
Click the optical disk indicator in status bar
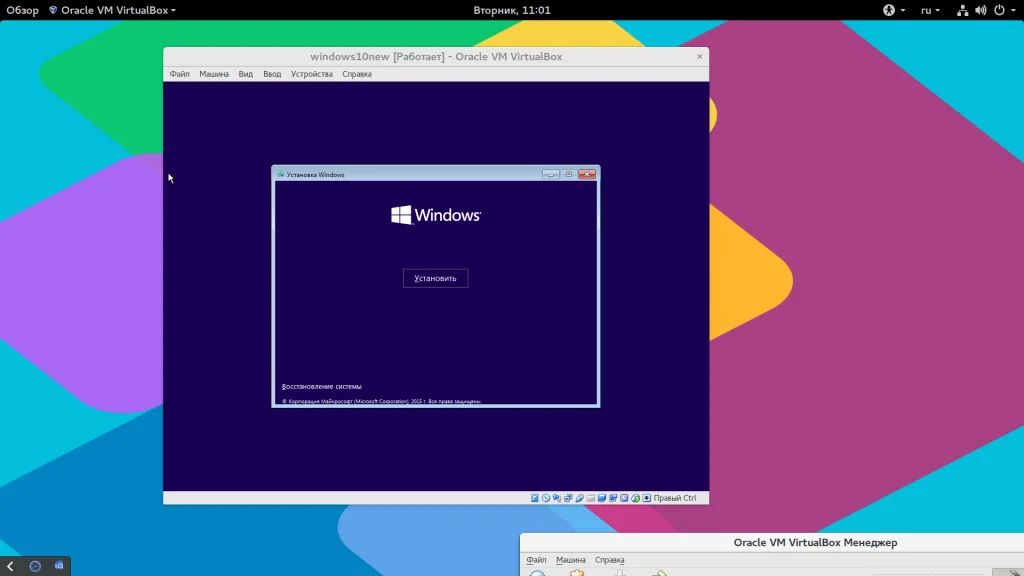[x=546, y=498]
